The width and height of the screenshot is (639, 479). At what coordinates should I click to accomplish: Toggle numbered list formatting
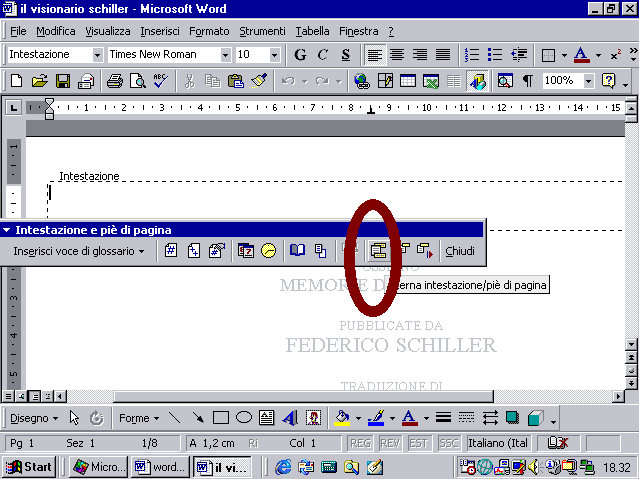pos(472,54)
